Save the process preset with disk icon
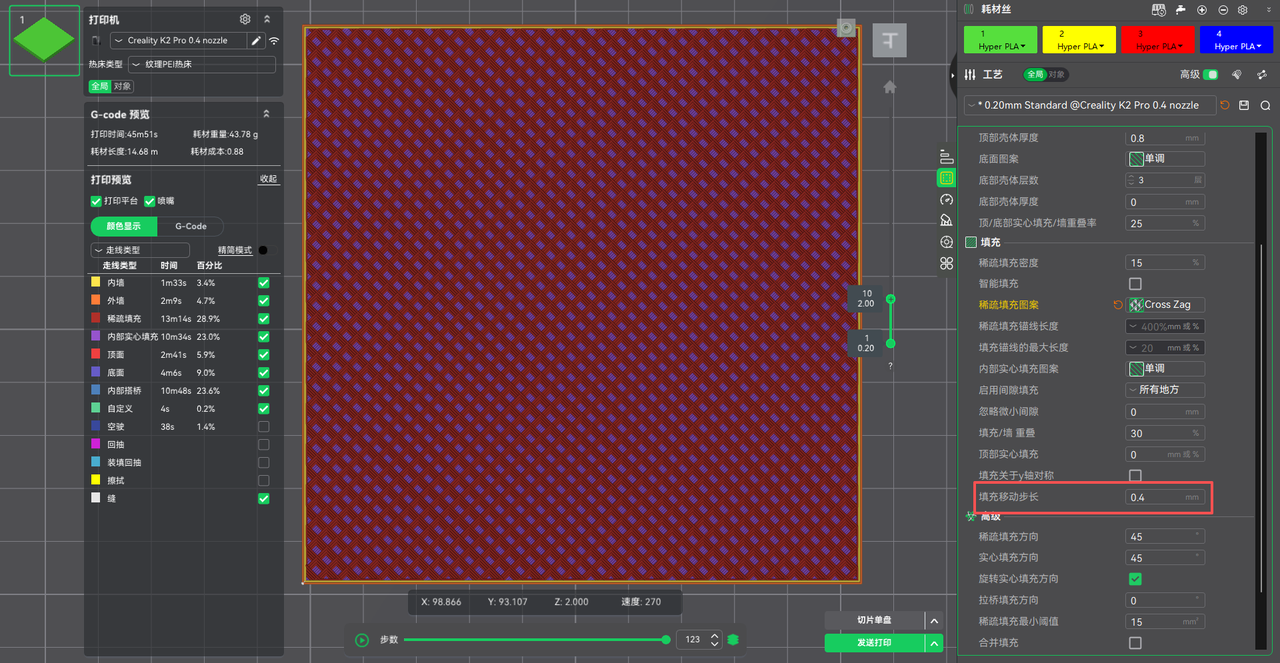Image resolution: width=1280 pixels, height=663 pixels. [1244, 105]
